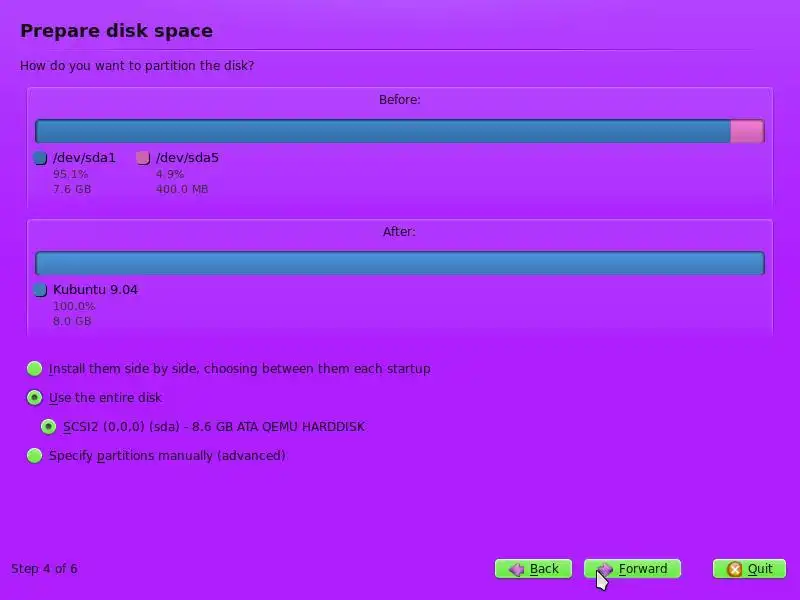Click the '100.0%' percentage text
The height and width of the screenshot is (600, 800).
click(x=74, y=306)
